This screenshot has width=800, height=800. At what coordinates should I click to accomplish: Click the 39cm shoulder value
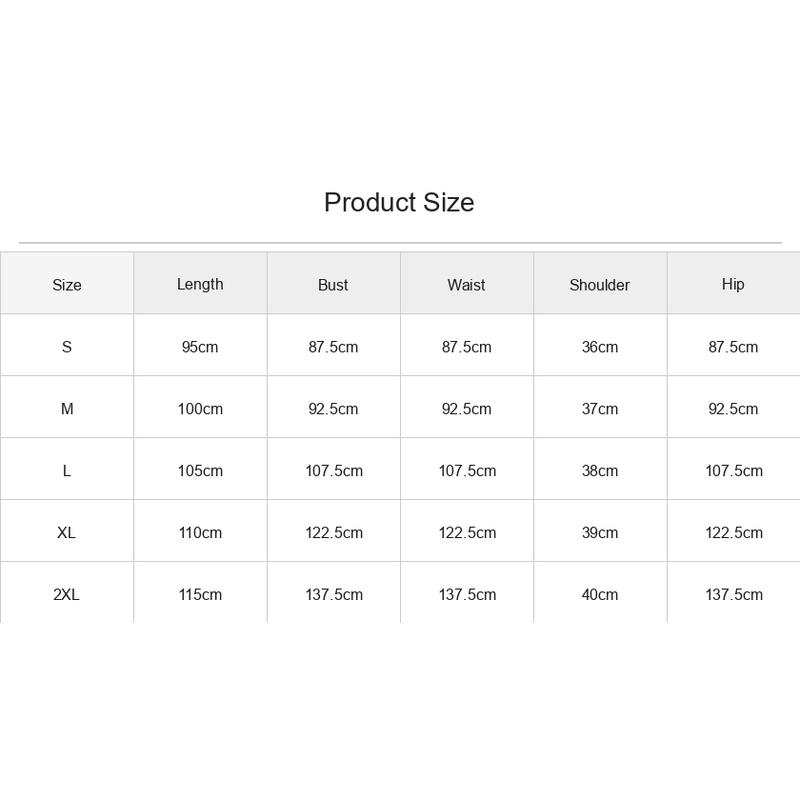coord(600,533)
